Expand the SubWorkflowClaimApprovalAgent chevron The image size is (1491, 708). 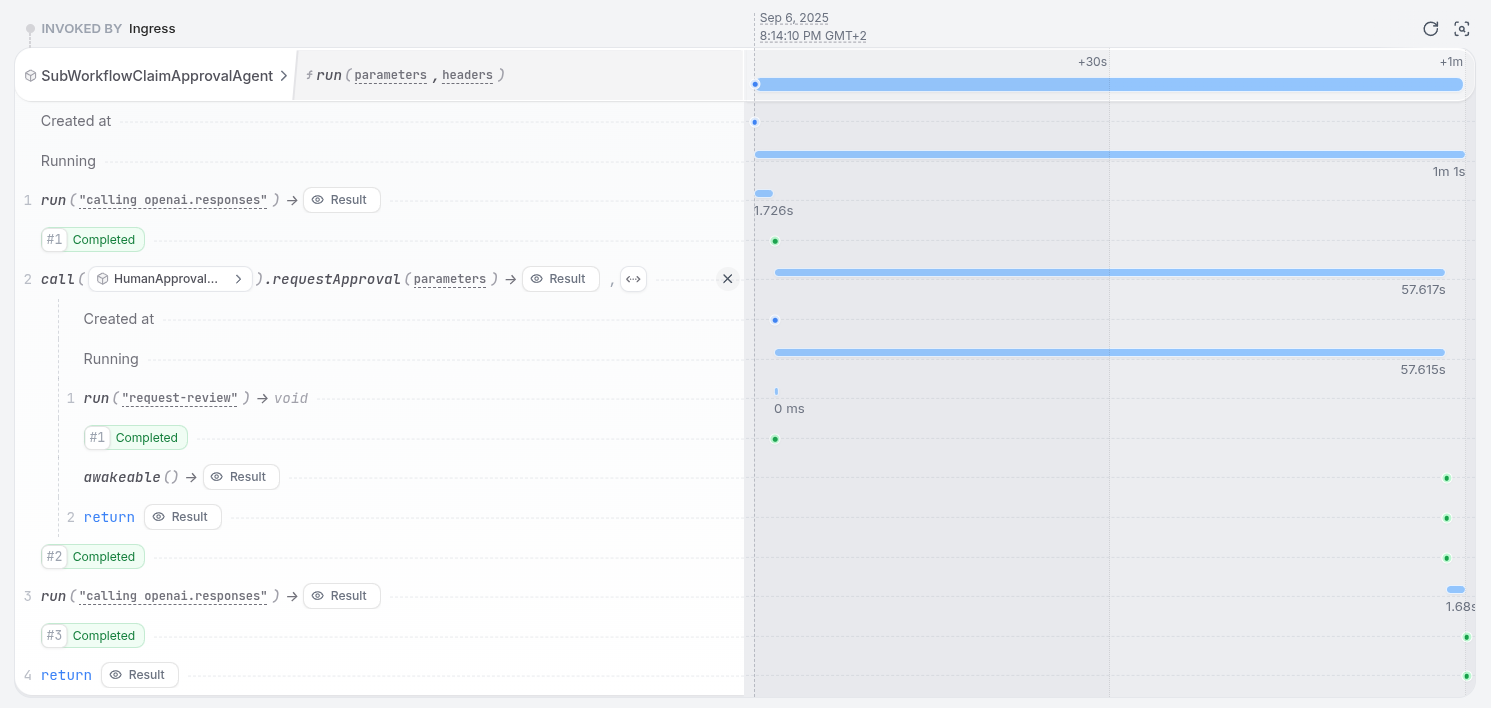[283, 75]
